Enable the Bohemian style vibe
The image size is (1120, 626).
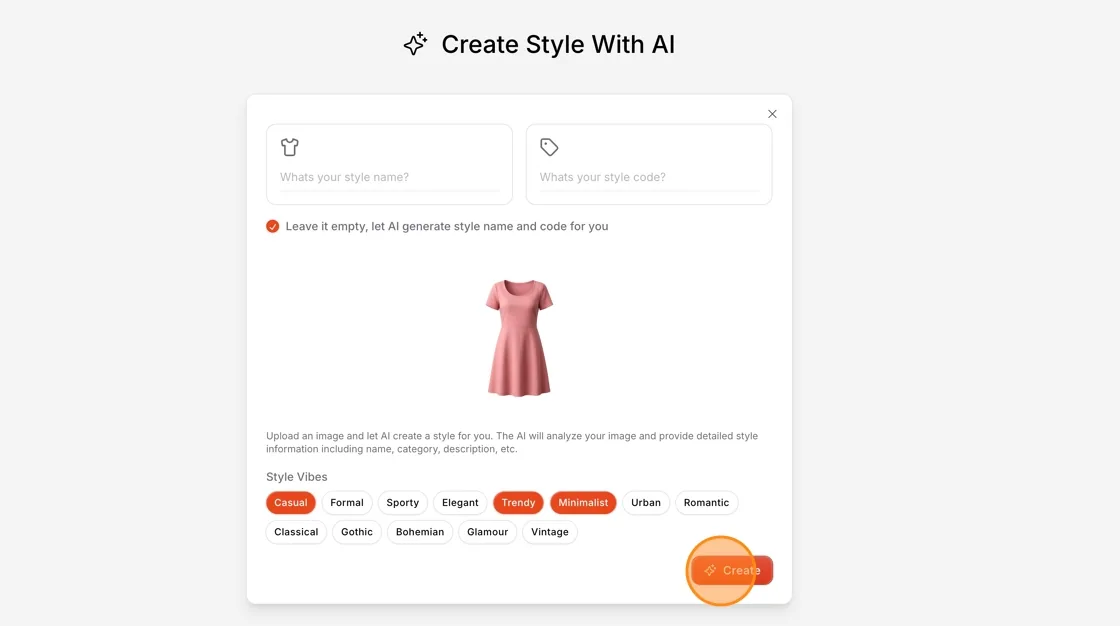pyautogui.click(x=420, y=532)
